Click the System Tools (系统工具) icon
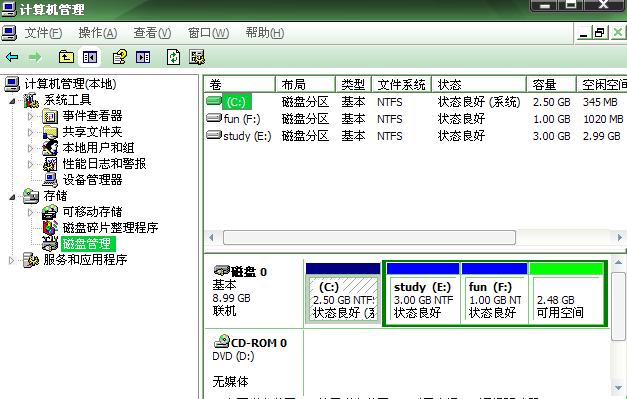This screenshot has width=627, height=399. pyautogui.click(x=31, y=100)
